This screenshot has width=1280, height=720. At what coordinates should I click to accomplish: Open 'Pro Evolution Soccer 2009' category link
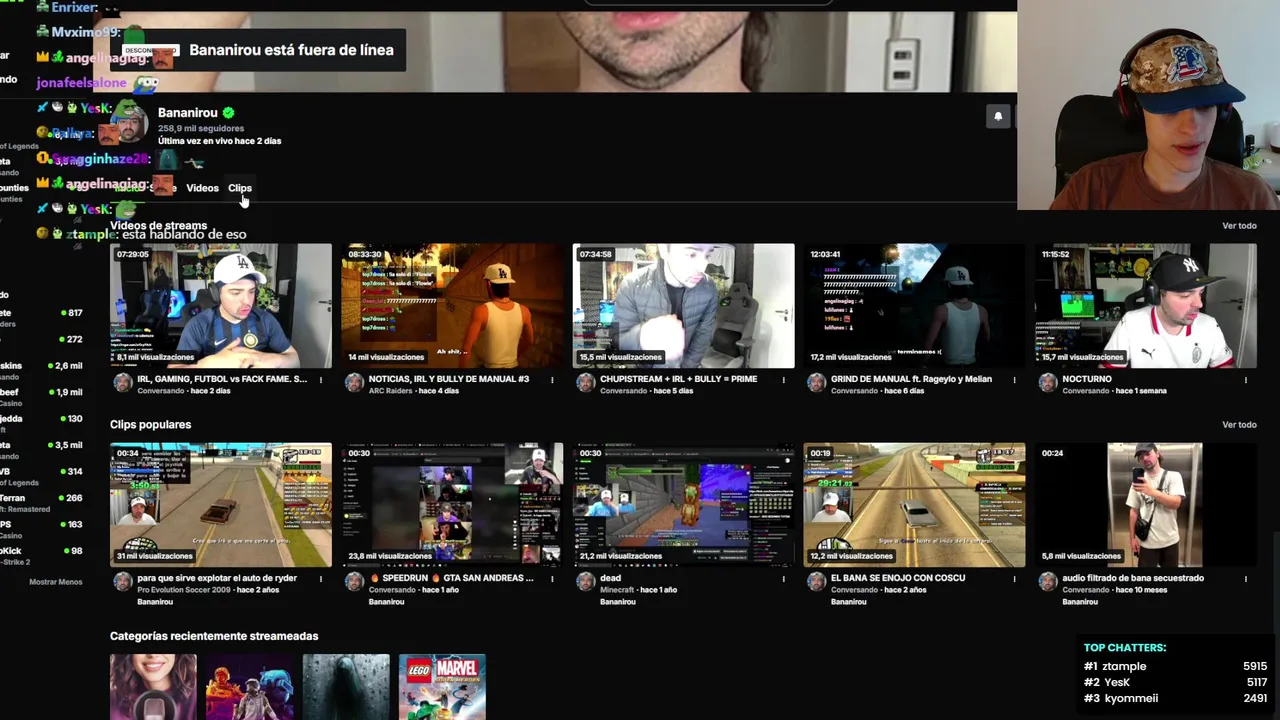[x=184, y=590]
